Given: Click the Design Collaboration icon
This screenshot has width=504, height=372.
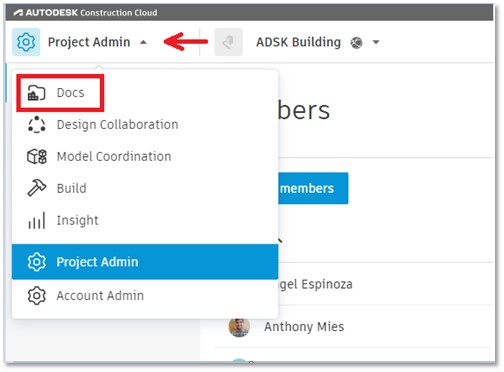Looking at the screenshot, I should coord(36,125).
